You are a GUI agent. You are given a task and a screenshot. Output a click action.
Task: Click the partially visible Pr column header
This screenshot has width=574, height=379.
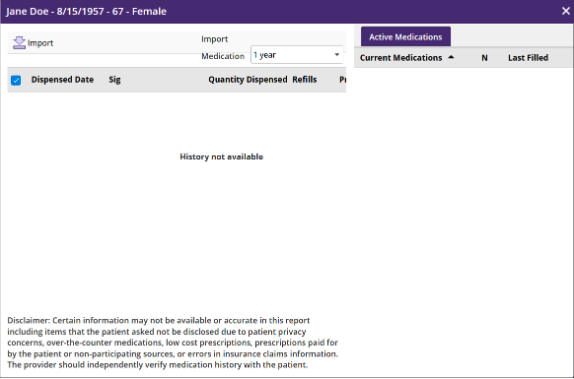[x=343, y=79]
